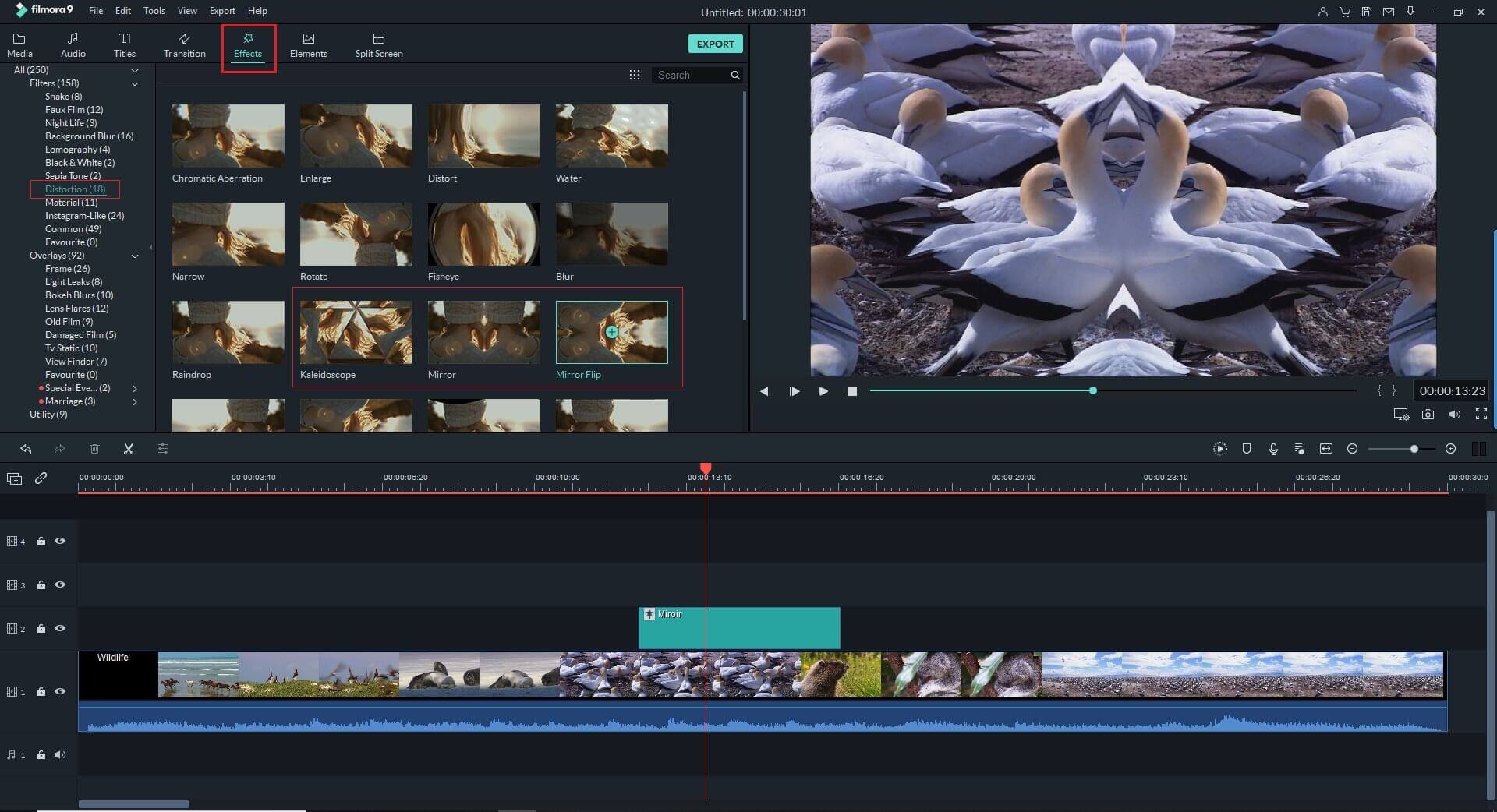Hide video track 1 with eye icon
This screenshot has width=1497, height=812.
click(x=60, y=691)
